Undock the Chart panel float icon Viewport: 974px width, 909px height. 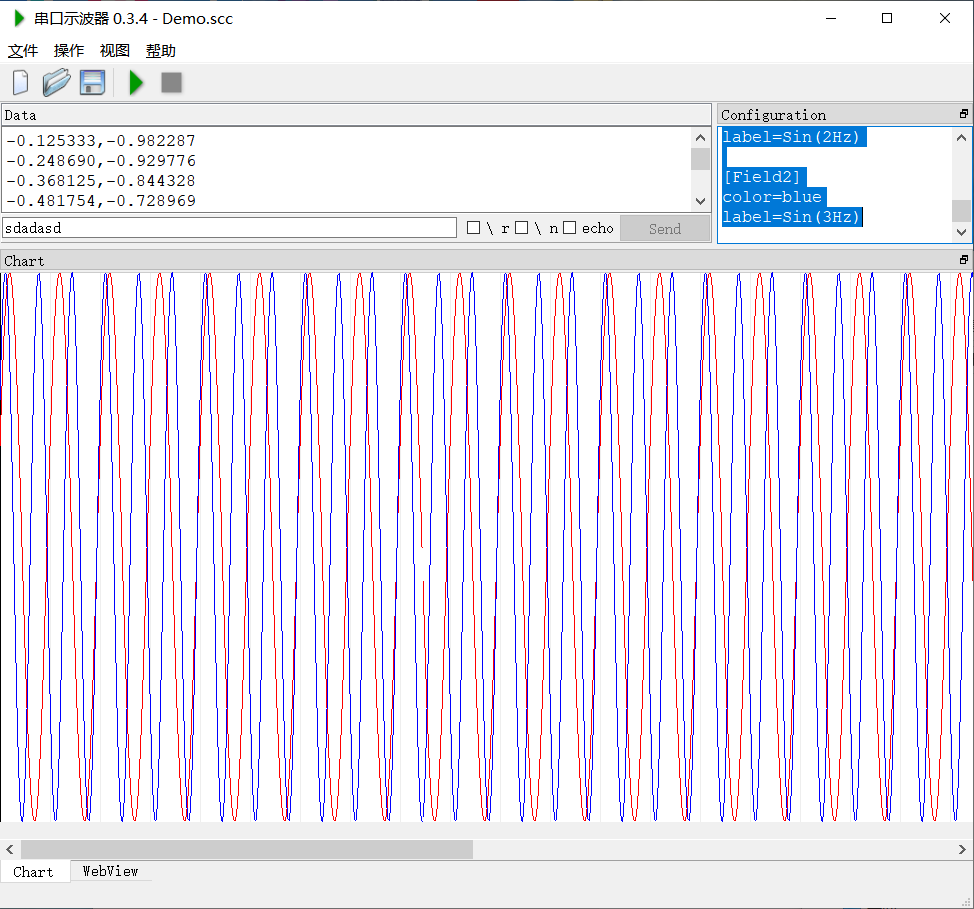coord(963,260)
